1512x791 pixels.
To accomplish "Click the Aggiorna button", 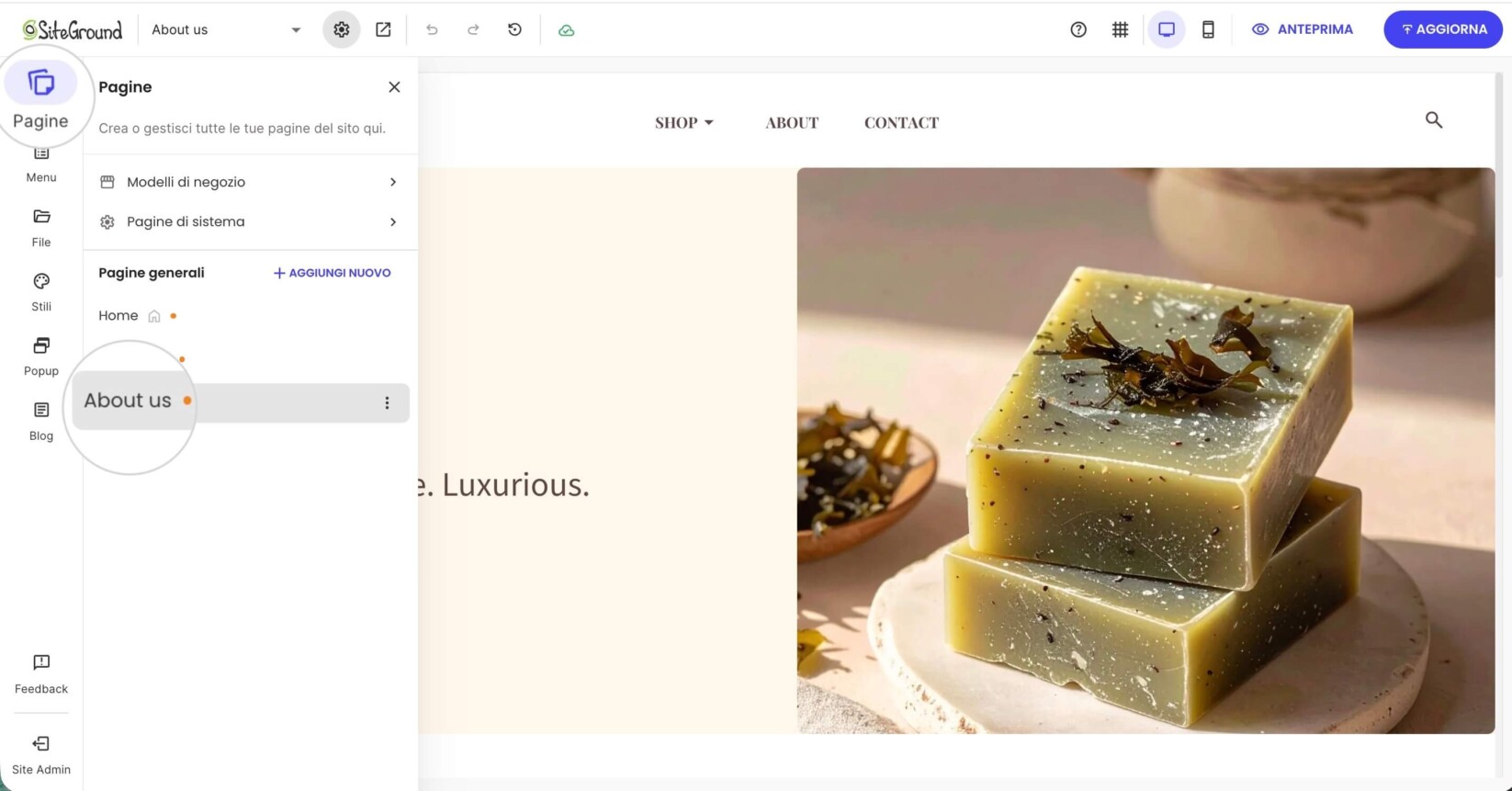I will [x=1443, y=29].
